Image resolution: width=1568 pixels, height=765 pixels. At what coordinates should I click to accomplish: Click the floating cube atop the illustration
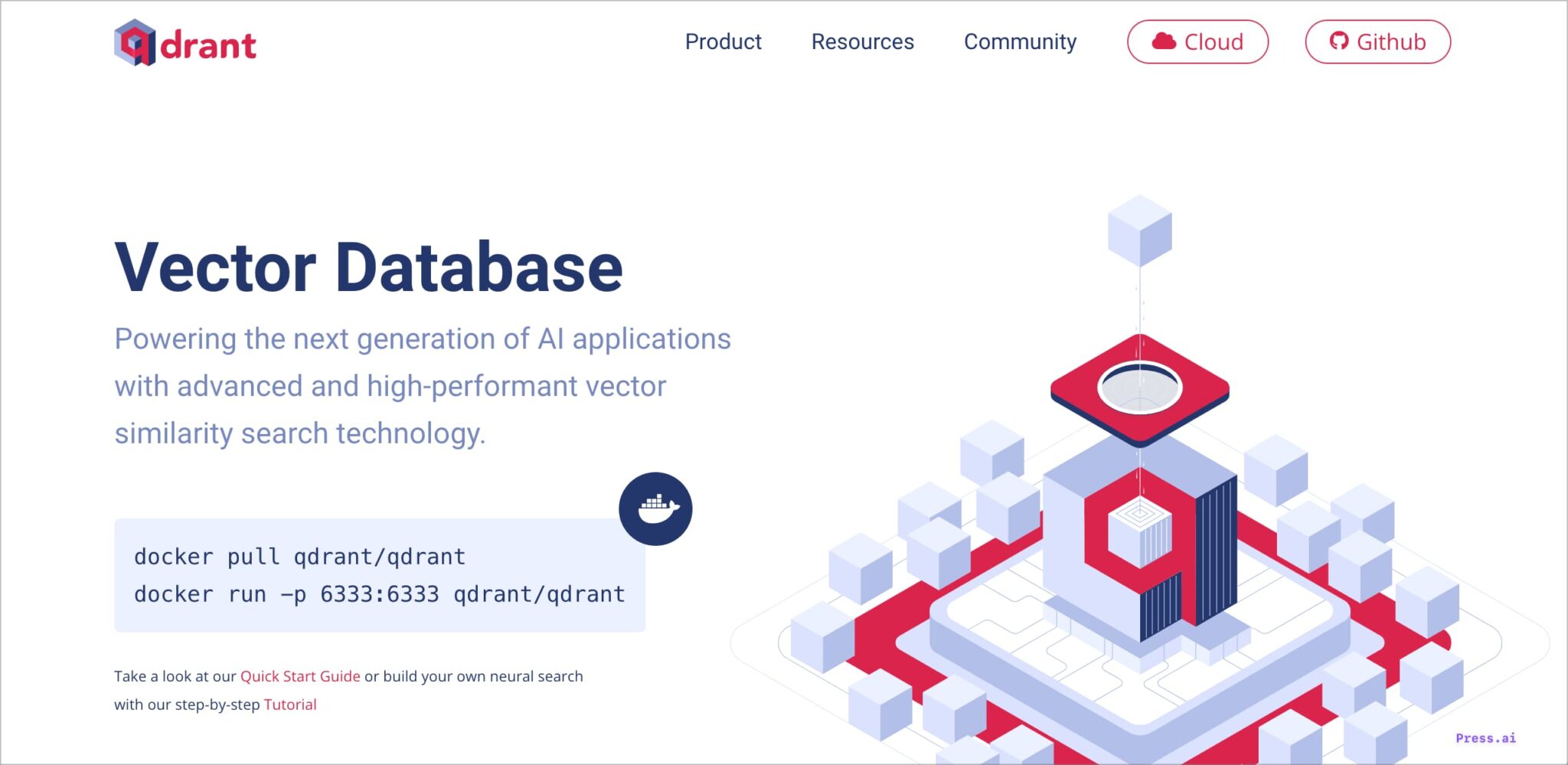(1139, 230)
